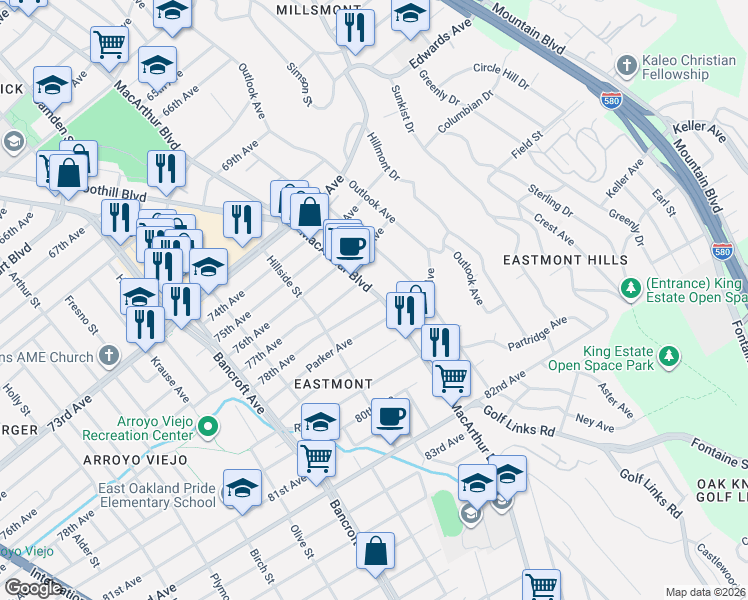
Task: Click the Ney Ave street label
Action: coord(595,423)
